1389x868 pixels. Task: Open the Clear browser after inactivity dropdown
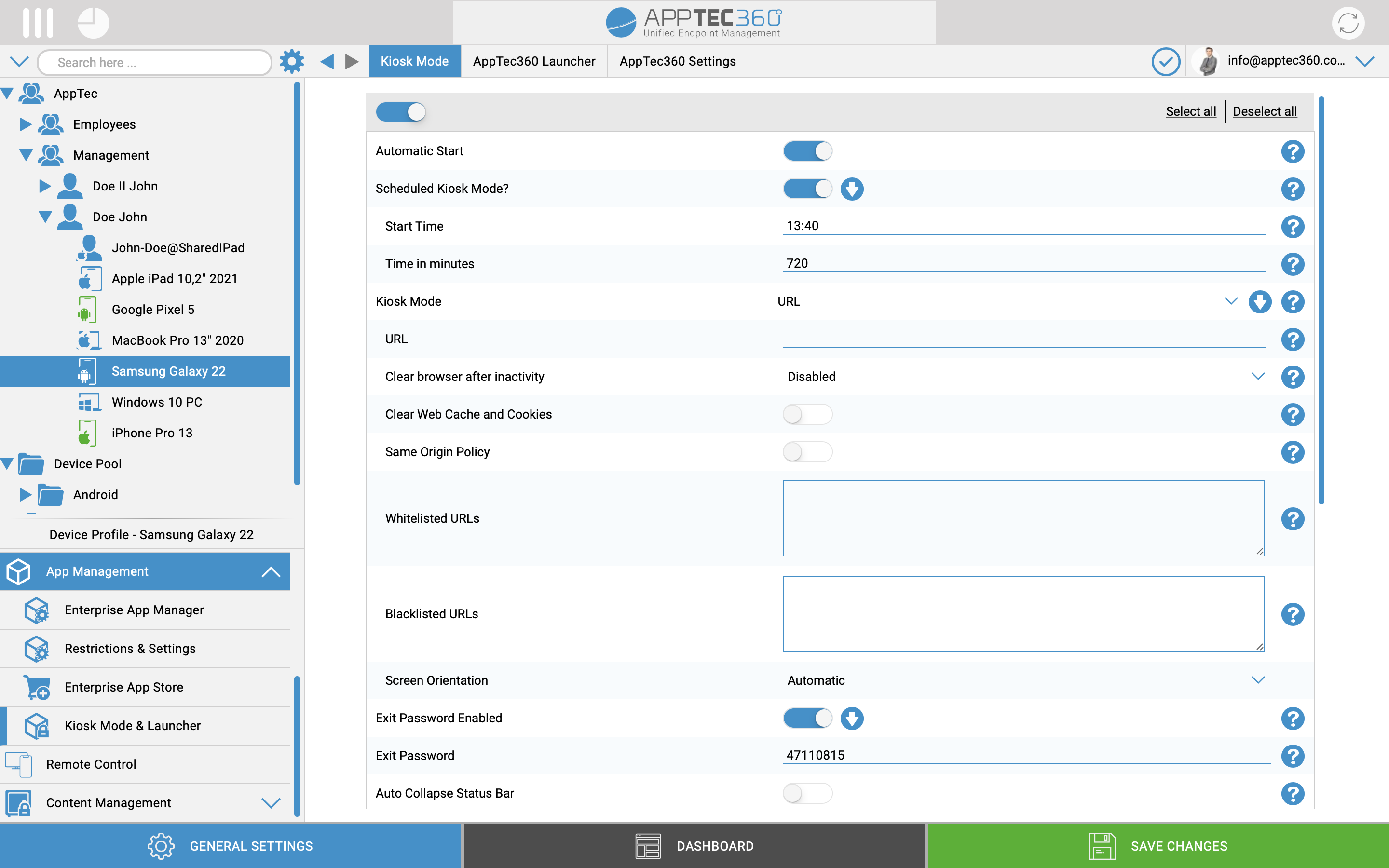(x=1257, y=377)
